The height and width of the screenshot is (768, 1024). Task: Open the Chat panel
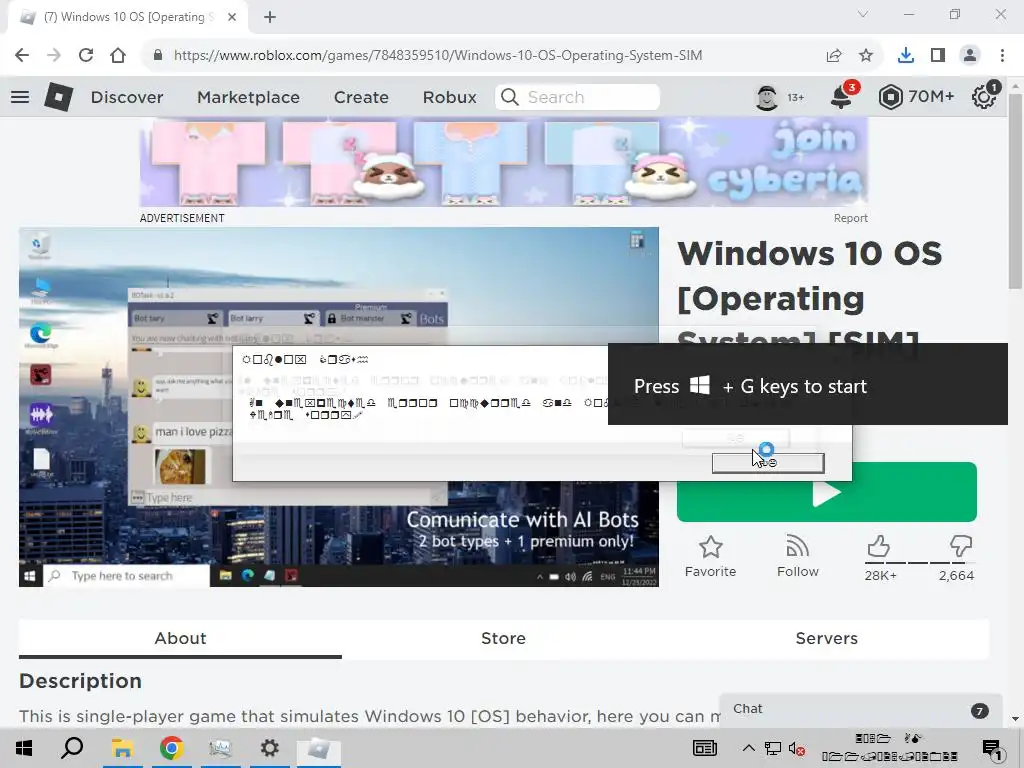pos(861,709)
